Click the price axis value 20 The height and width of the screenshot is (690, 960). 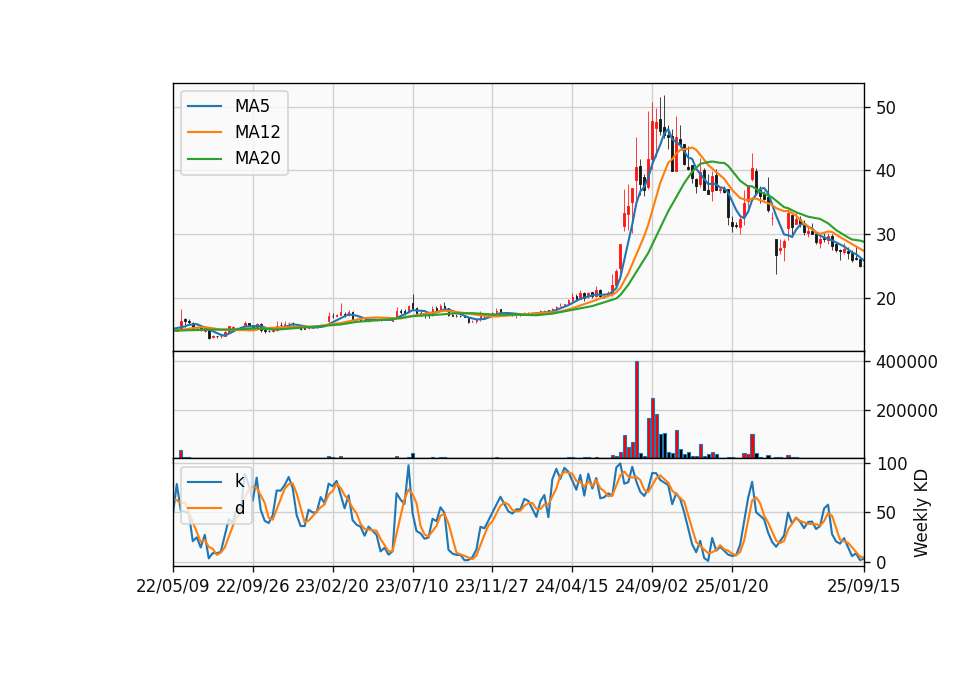tap(886, 299)
